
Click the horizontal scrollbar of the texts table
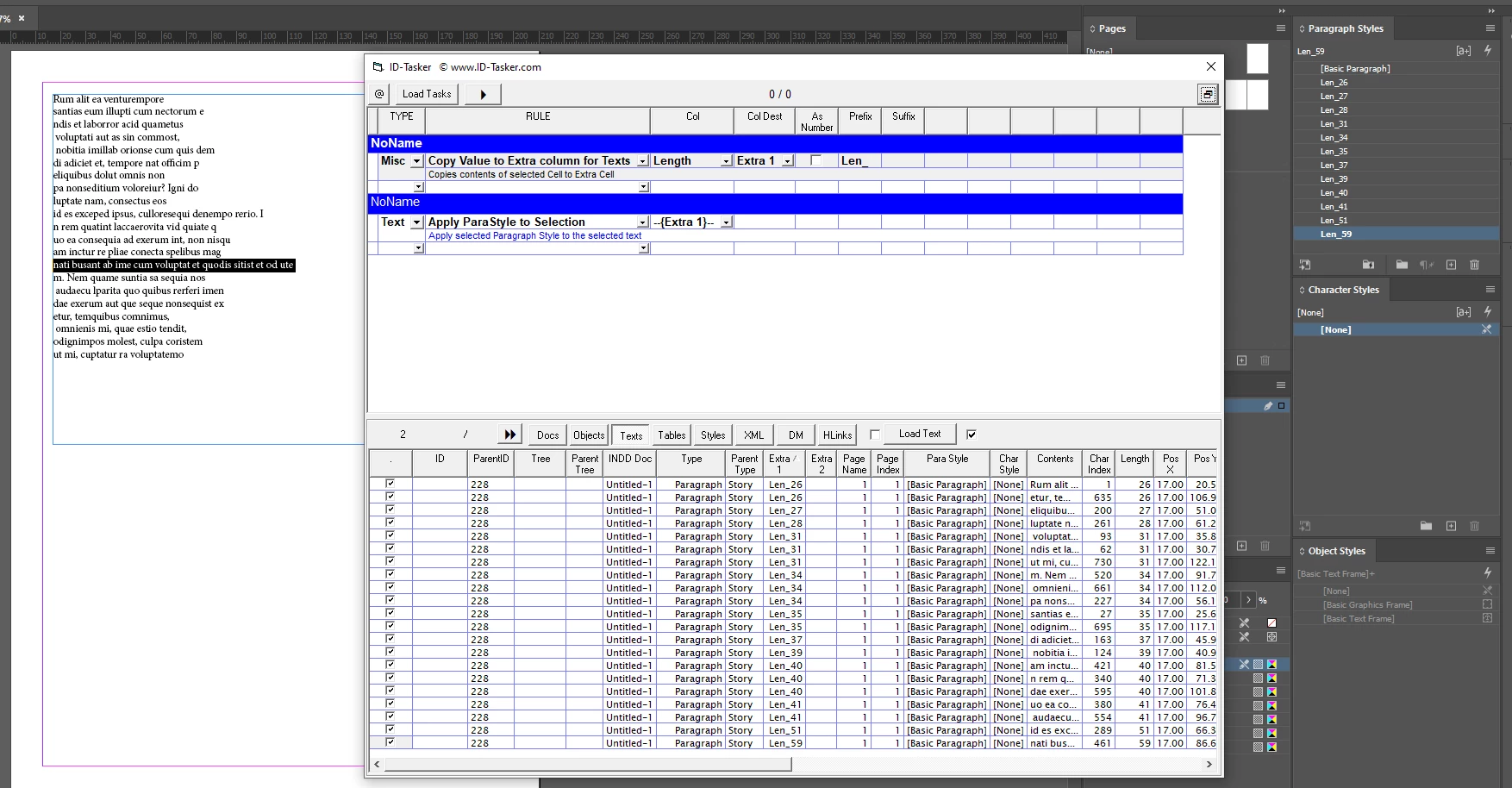point(588,764)
